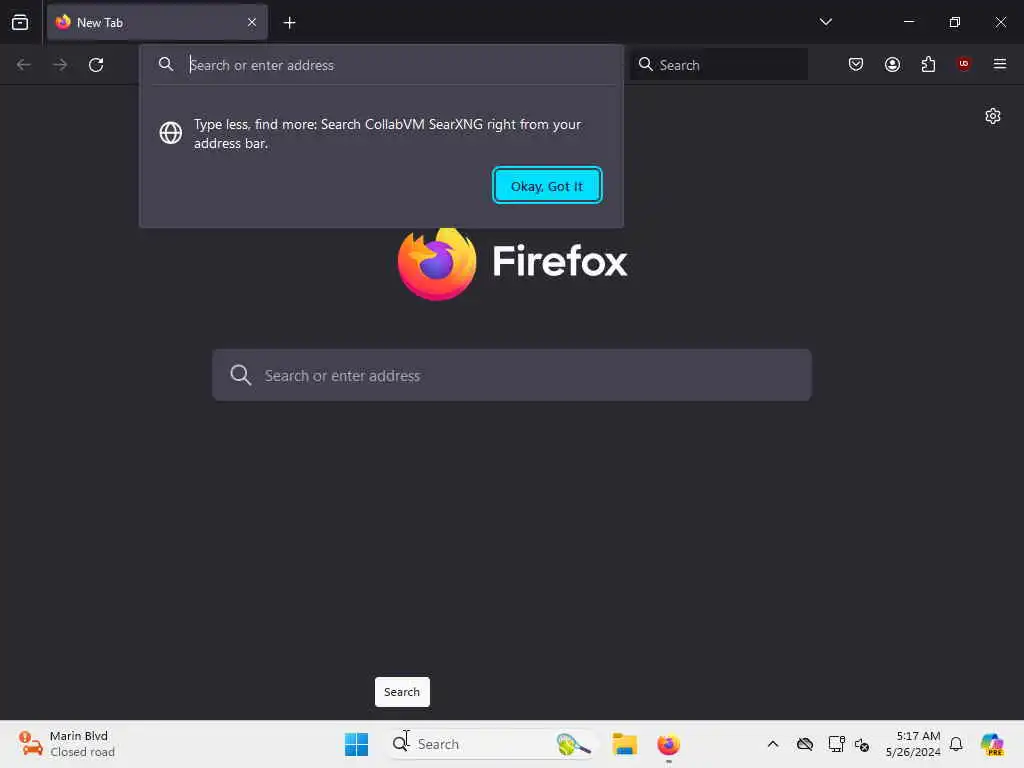Personalize new tab with gear icon

tap(993, 116)
